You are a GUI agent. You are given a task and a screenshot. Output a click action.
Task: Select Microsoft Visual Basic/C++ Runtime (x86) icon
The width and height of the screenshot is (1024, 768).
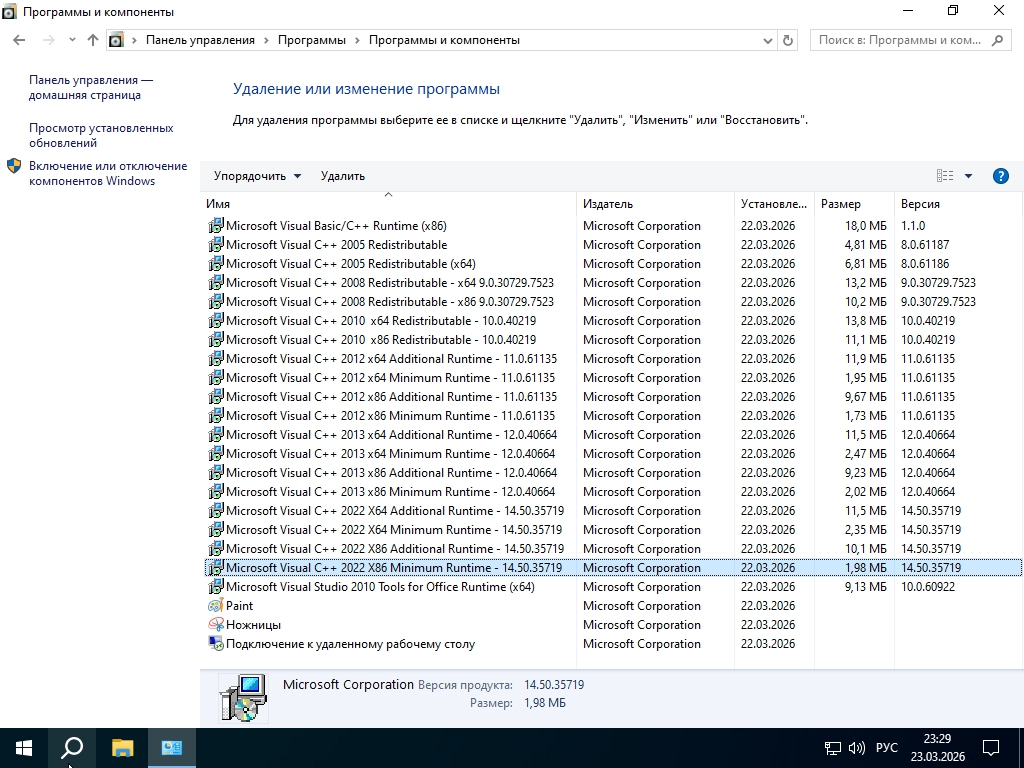[216, 225]
